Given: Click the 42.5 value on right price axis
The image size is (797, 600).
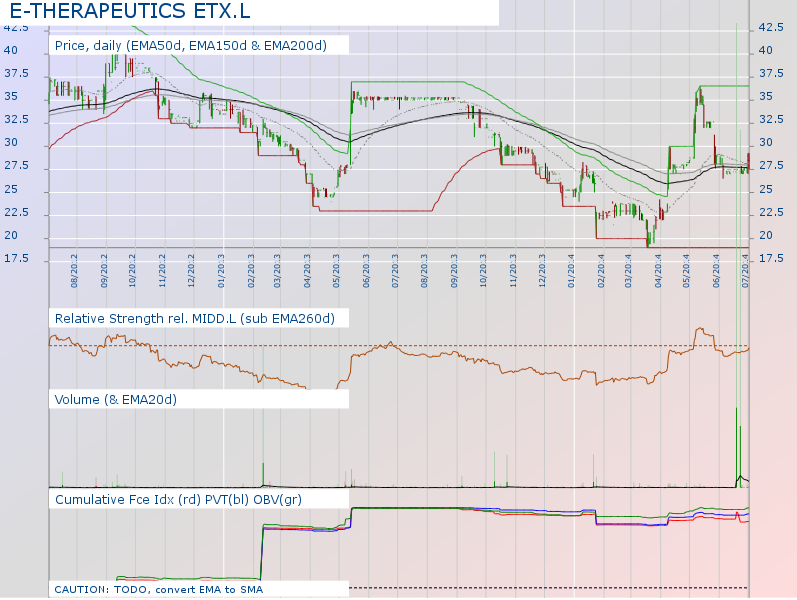Looking at the screenshot, I should pyautogui.click(x=771, y=27).
